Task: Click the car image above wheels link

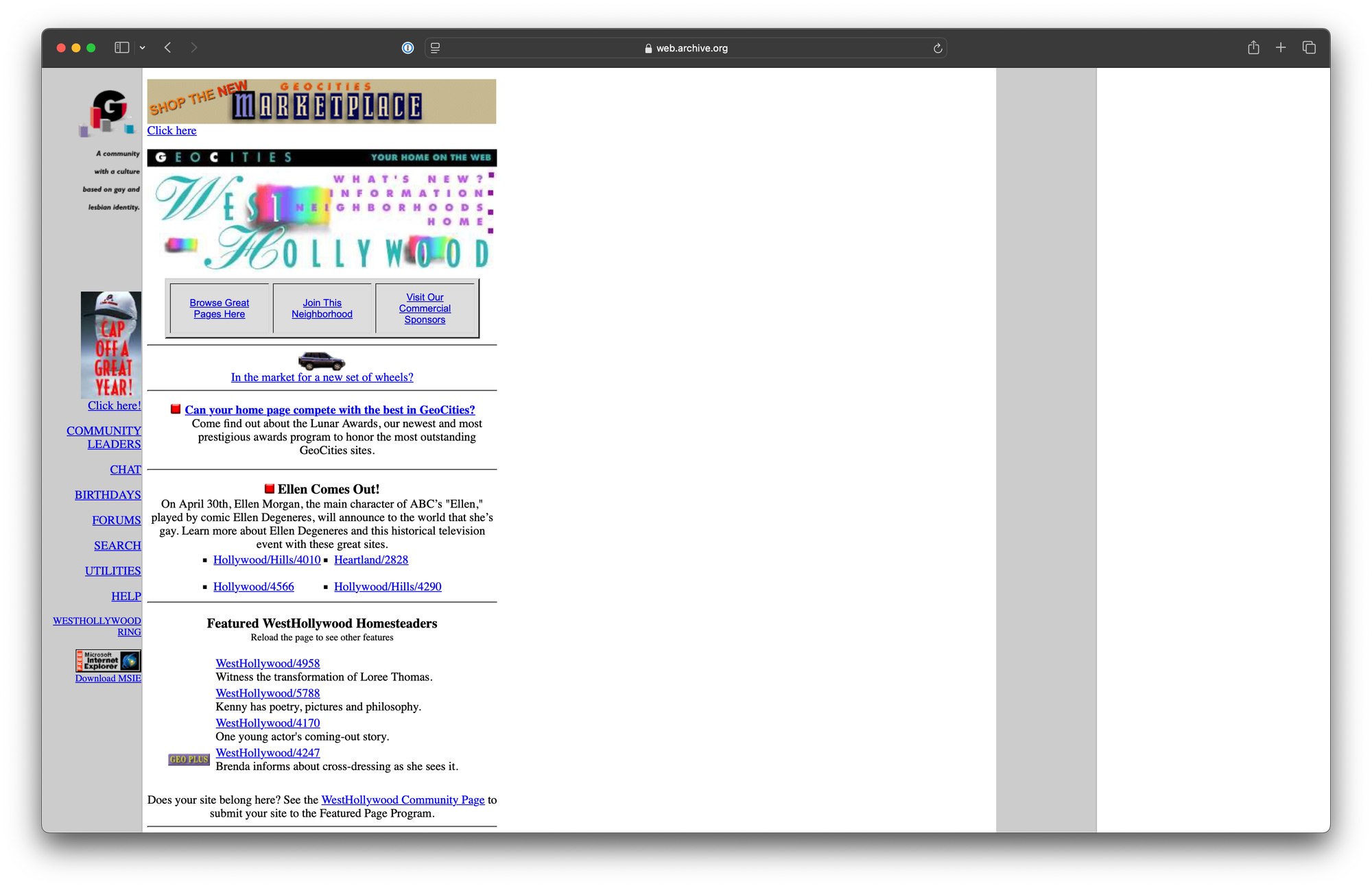Action: (321, 361)
